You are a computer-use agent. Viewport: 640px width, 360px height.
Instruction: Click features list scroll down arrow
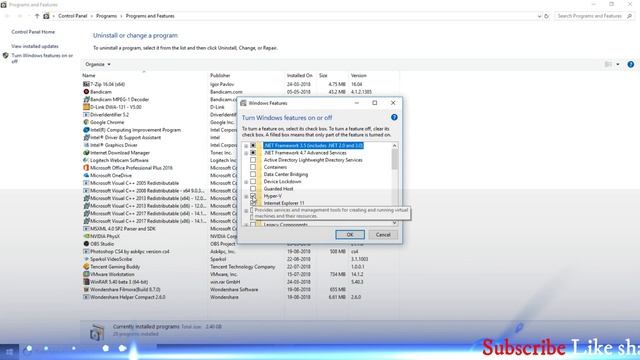[x=394, y=223]
